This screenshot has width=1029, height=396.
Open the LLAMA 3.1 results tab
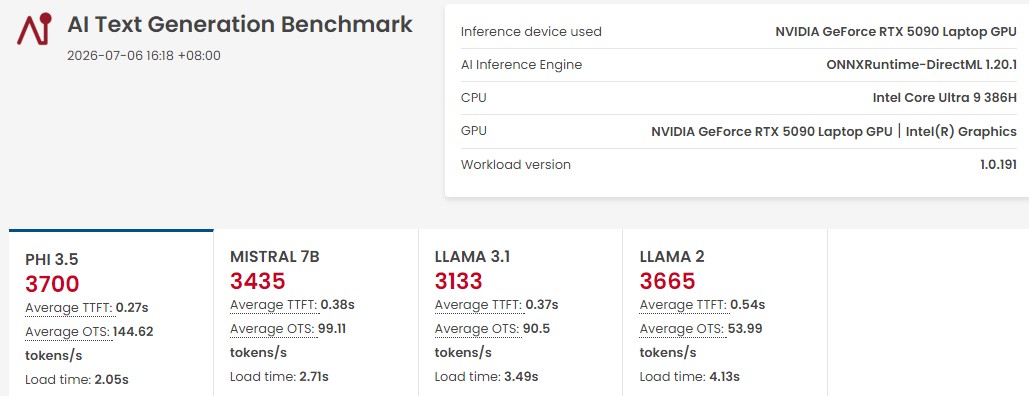pos(520,313)
